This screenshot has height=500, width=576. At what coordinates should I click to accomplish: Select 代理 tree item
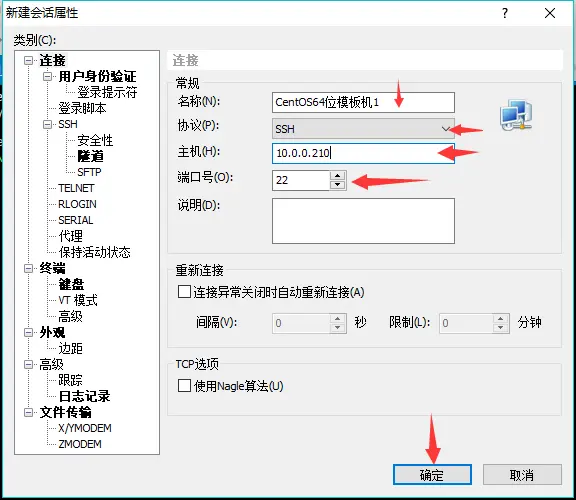tap(71, 236)
